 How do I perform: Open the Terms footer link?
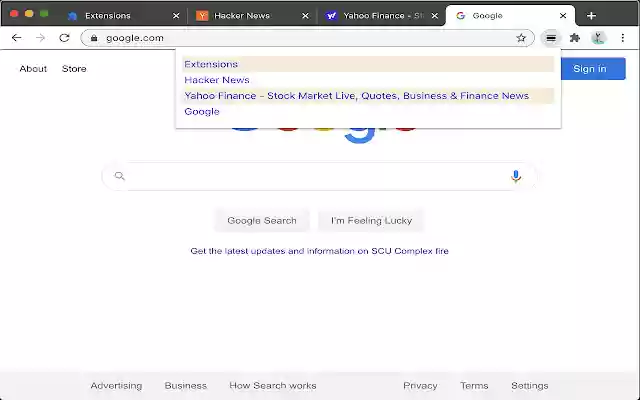tap(474, 386)
